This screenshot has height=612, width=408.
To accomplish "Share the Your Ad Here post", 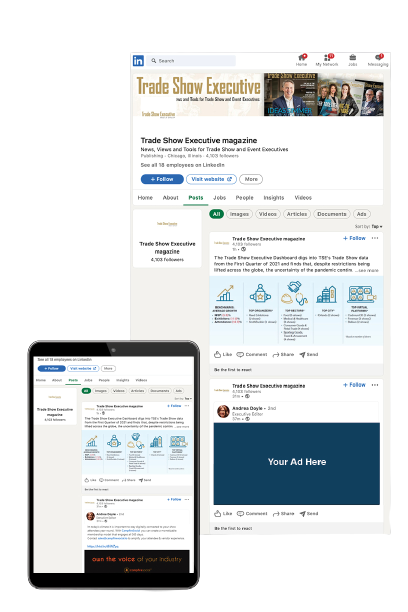I will [x=283, y=514].
